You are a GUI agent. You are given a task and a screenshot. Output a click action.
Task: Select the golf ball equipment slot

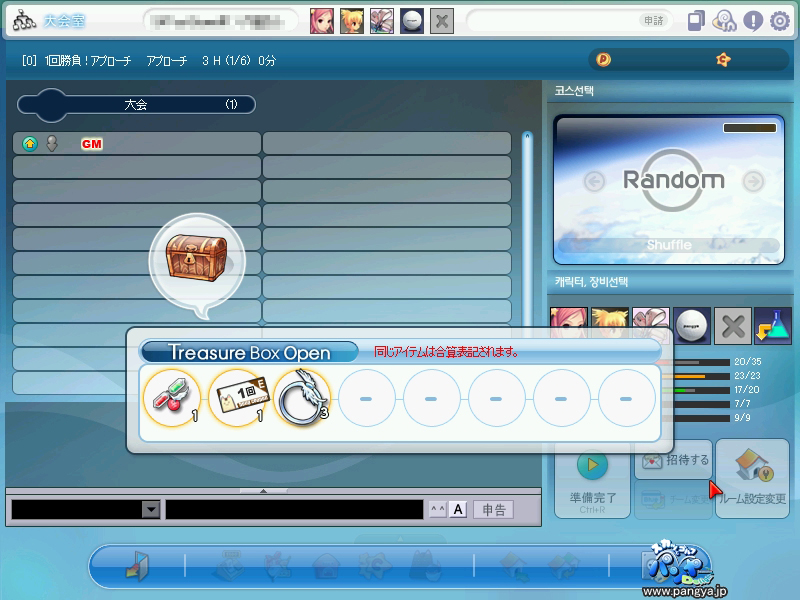[691, 326]
